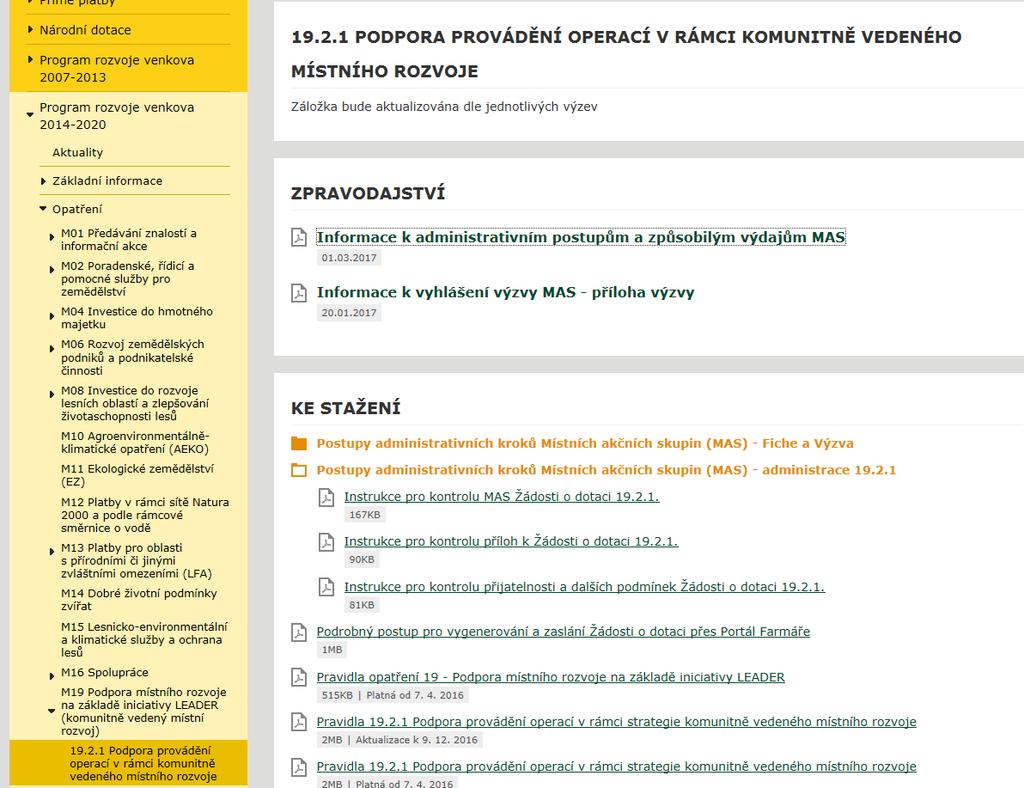Expand M02 Poradenské služby arrow
Screen dimensions: 1024x788
[52, 270]
